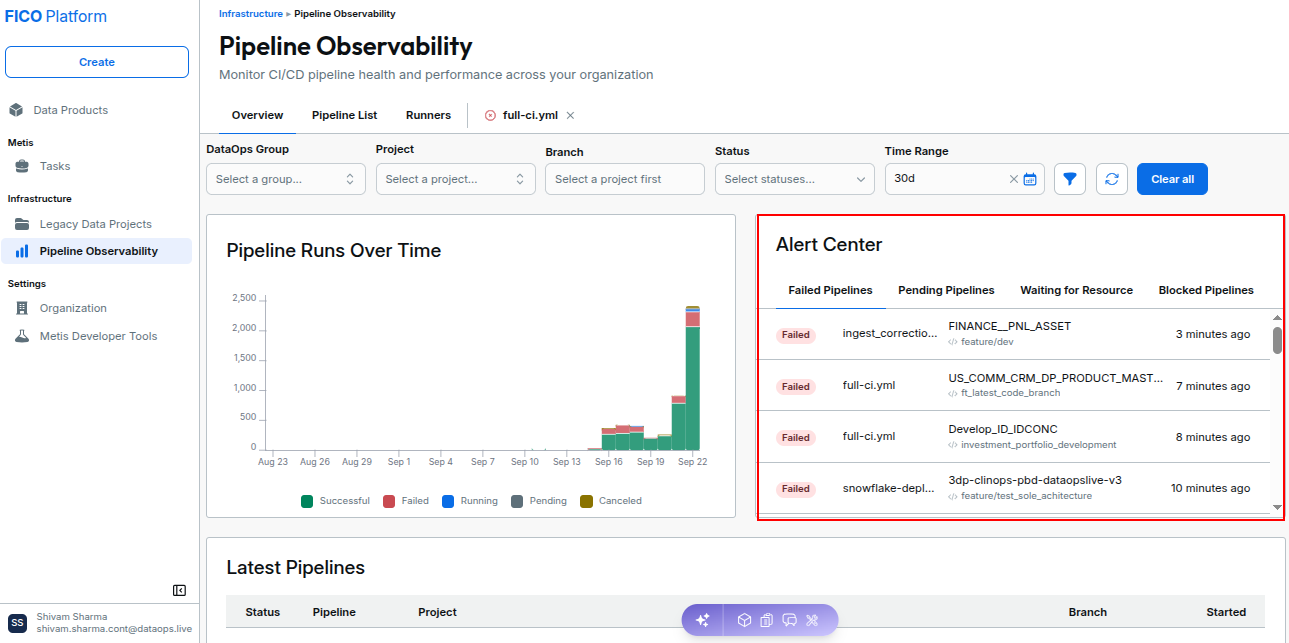Screen dimensions: 1289x643
Task: Toggle the Canceled series in chart legend
Action: coord(611,501)
